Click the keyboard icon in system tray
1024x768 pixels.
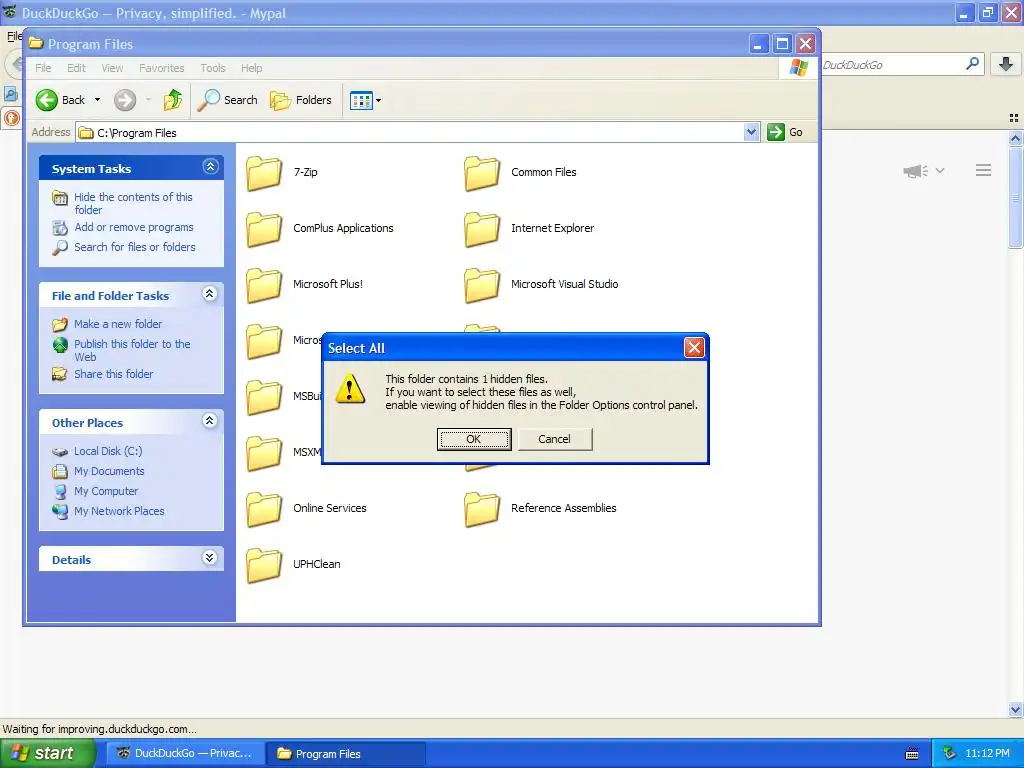click(912, 754)
